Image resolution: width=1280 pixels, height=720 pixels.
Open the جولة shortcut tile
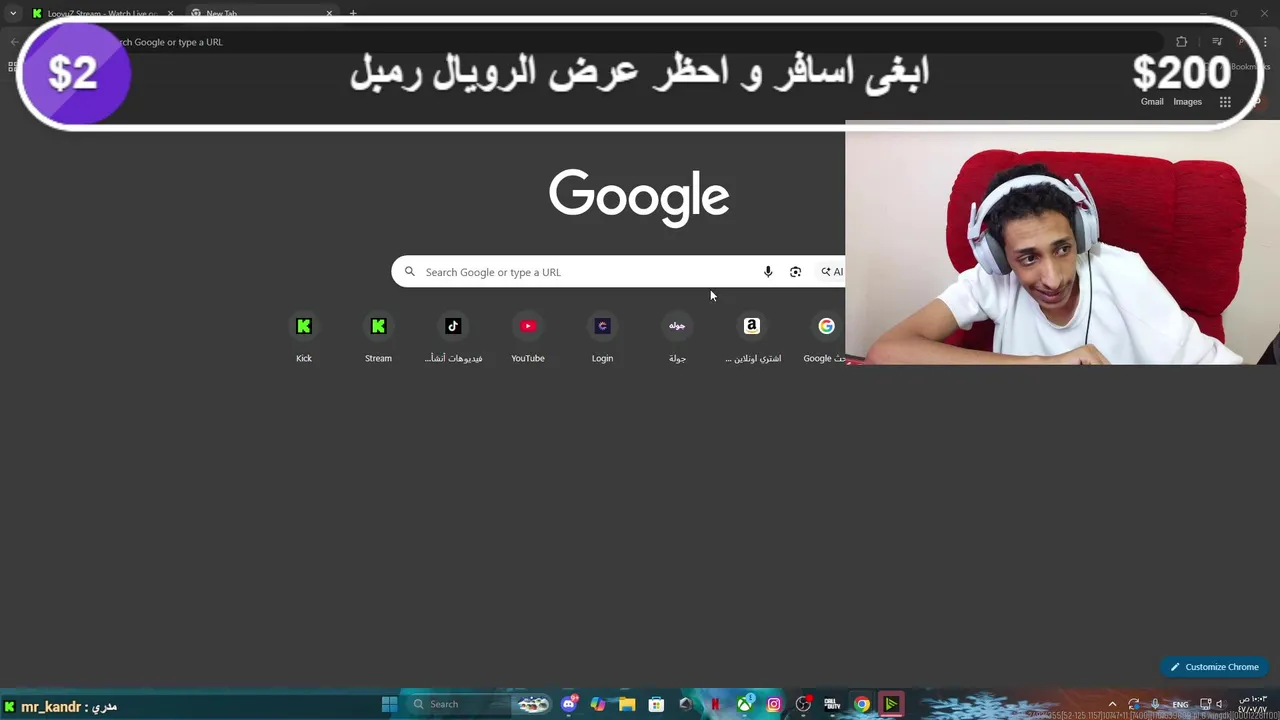pyautogui.click(x=677, y=338)
